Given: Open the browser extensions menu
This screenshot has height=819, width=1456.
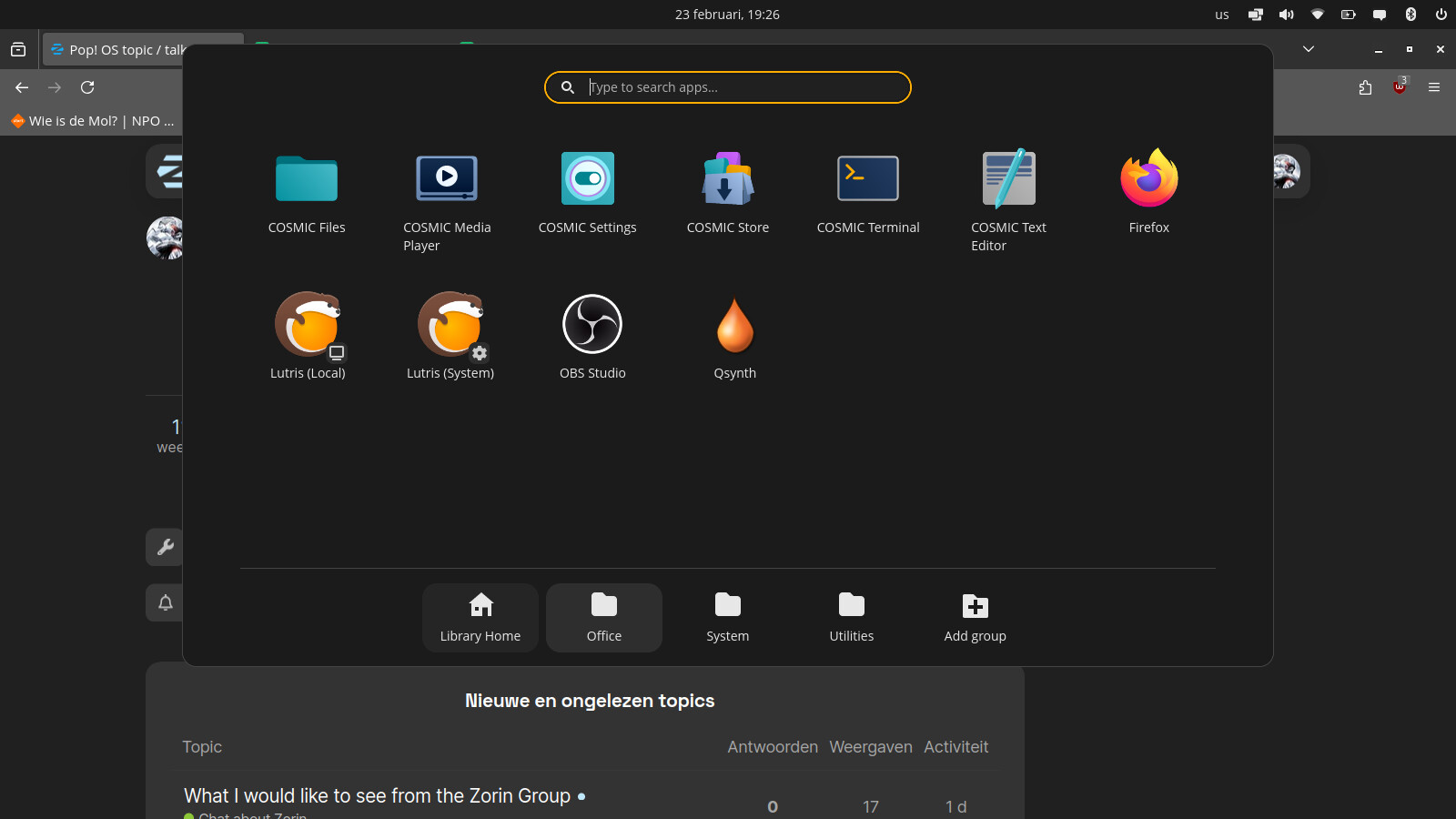Looking at the screenshot, I should point(1365,87).
